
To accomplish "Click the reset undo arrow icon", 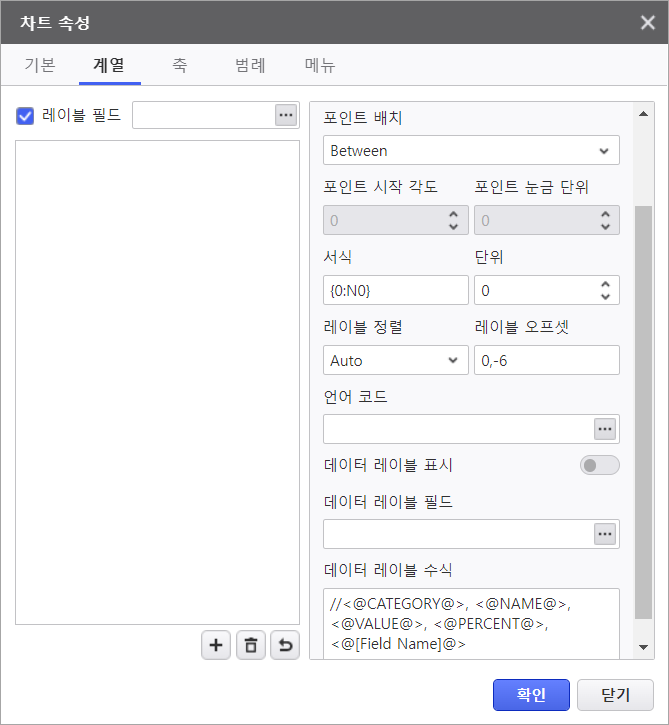I will pos(285,646).
